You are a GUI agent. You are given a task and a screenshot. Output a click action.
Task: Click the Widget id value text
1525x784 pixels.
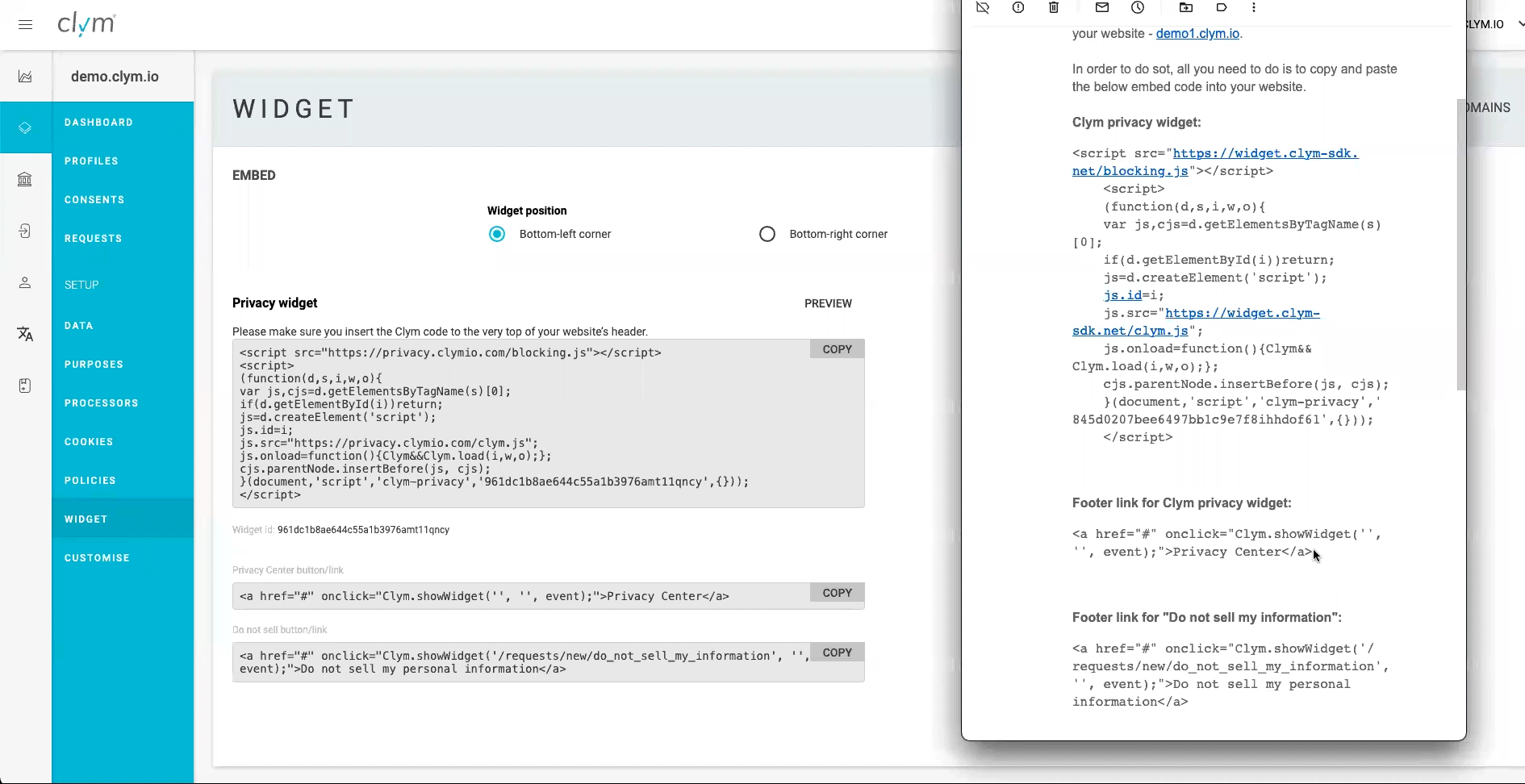(363, 530)
